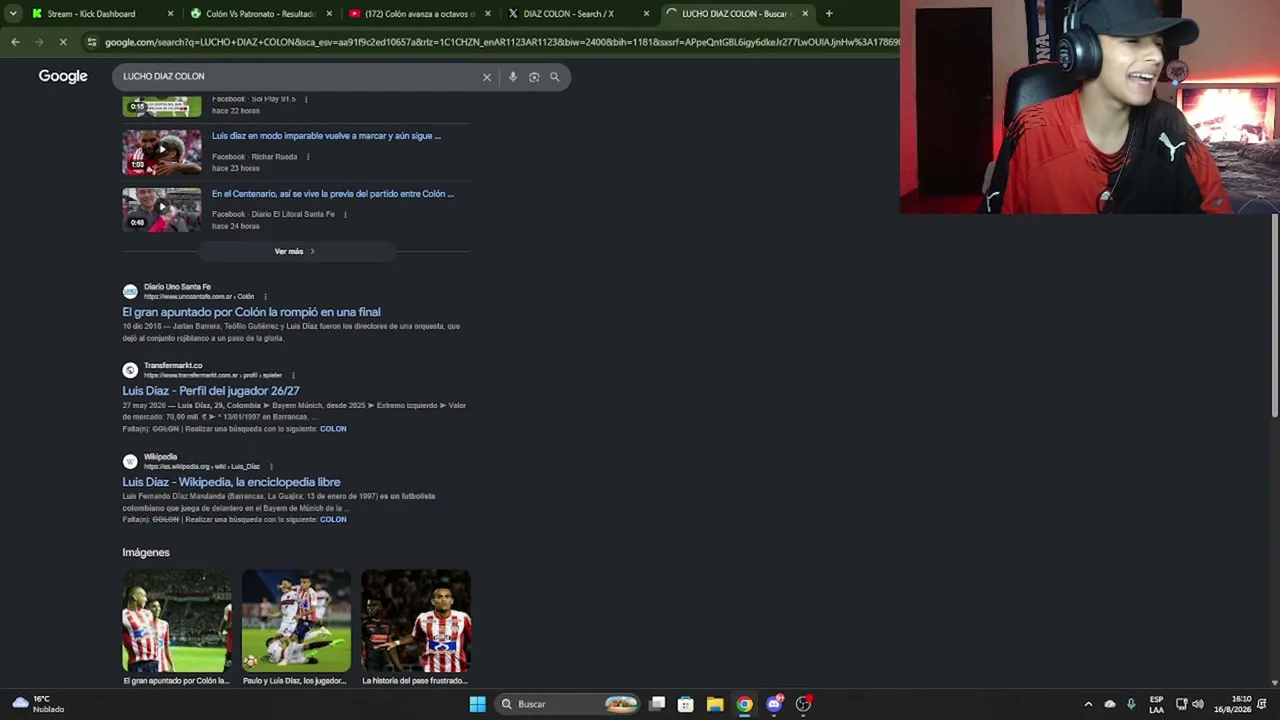Screen dimensions: 1280x720
Task: Play the Diario El Litoral video thumbnail
Action: tap(162, 210)
